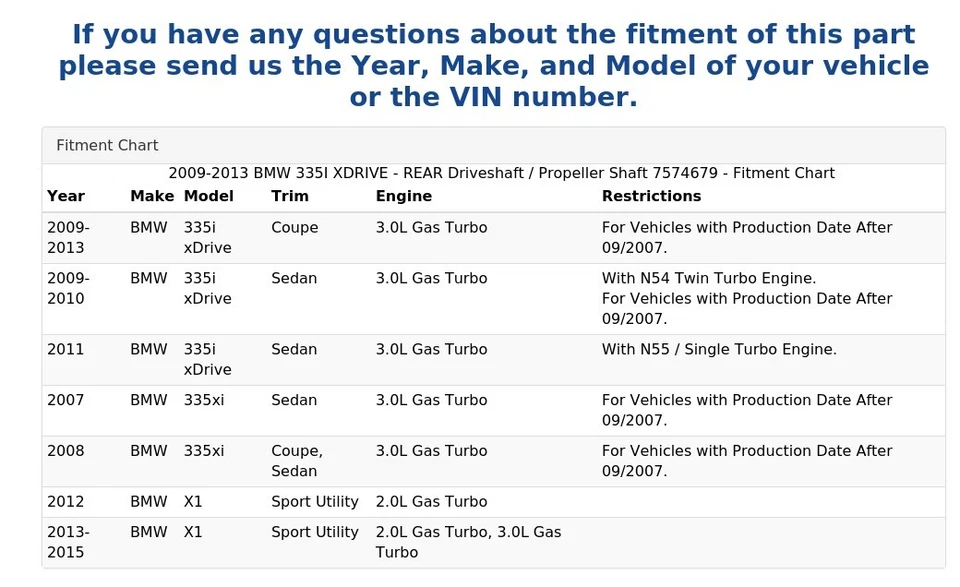This screenshot has height=587, width=960.
Task: Click the Engine column header
Action: 404,196
